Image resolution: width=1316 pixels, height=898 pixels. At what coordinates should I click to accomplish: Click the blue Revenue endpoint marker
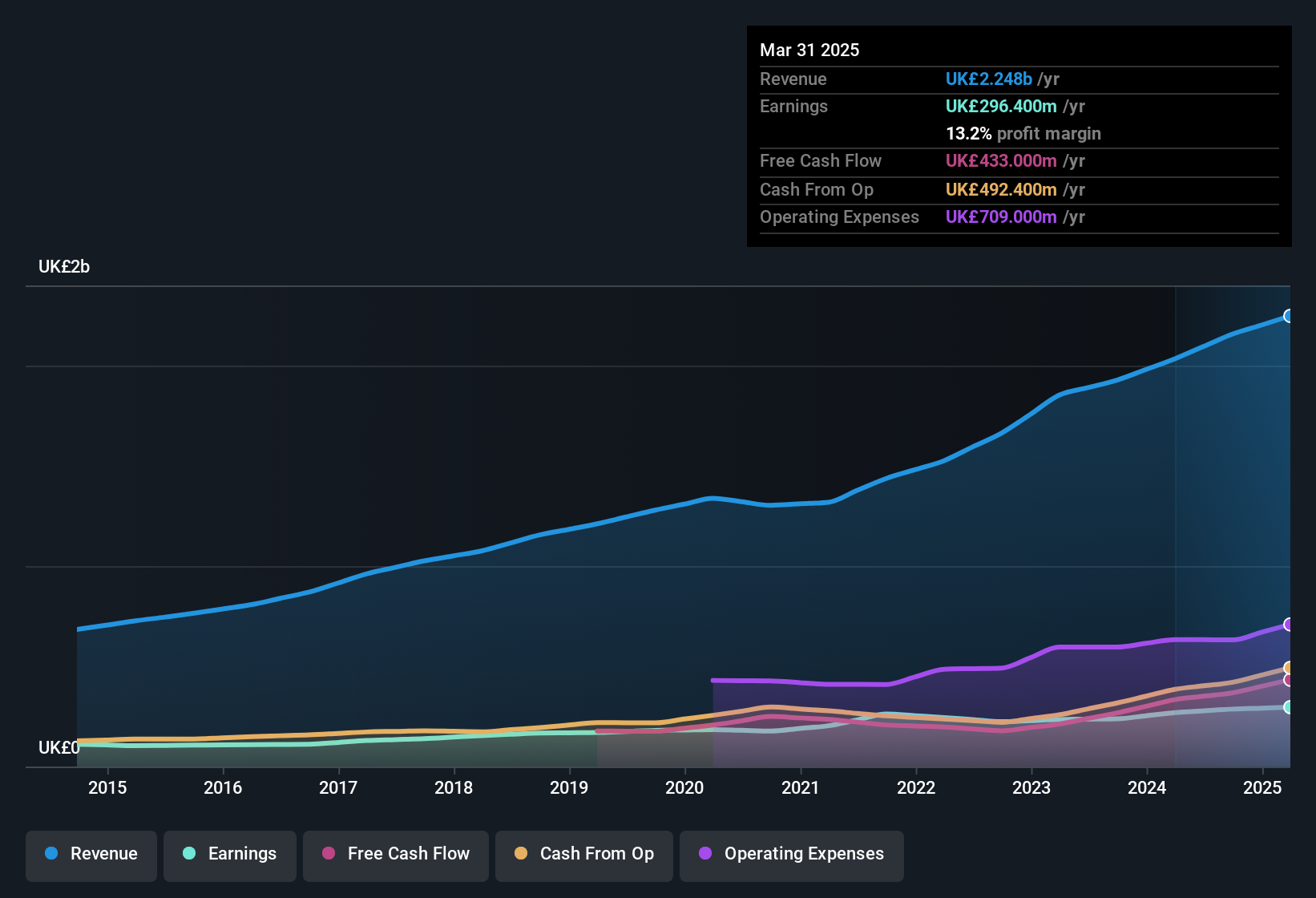tap(1288, 316)
